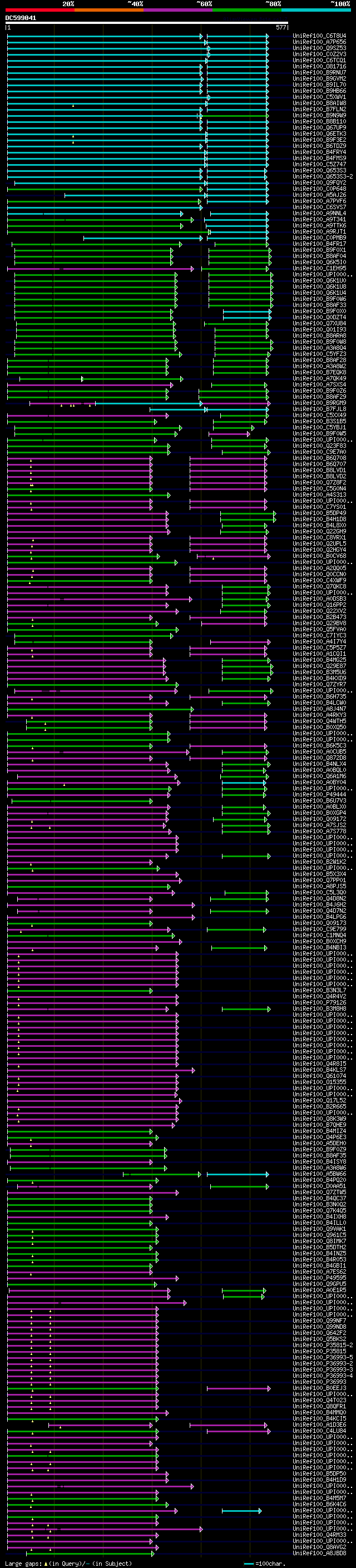Click hit label UniRef100_Q6K1U0
This screenshot has height=1568, width=356.
click(x=319, y=280)
